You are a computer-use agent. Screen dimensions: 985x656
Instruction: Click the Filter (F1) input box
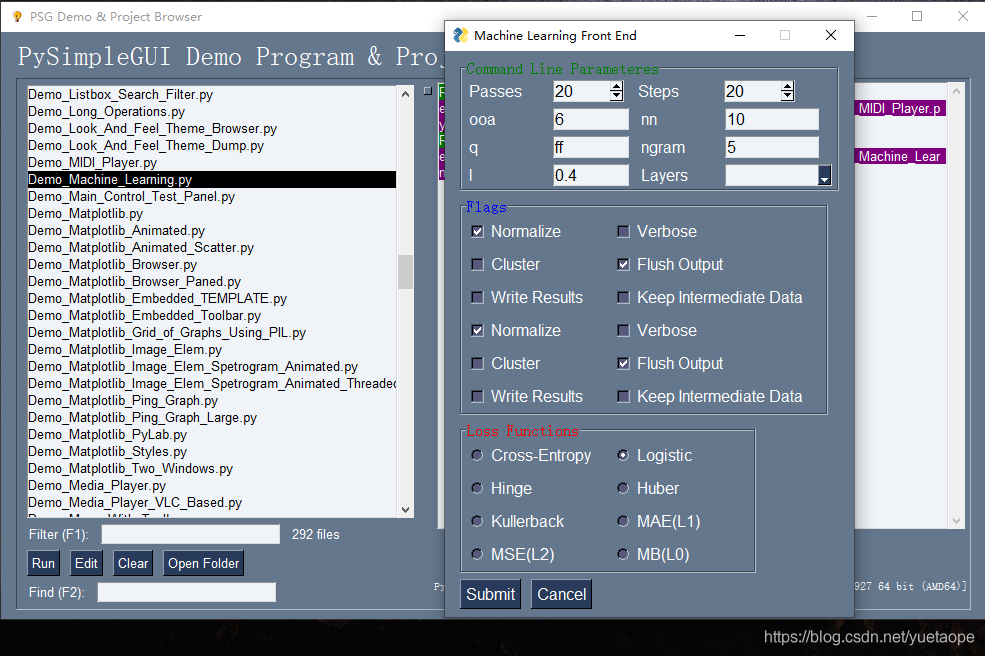point(190,534)
